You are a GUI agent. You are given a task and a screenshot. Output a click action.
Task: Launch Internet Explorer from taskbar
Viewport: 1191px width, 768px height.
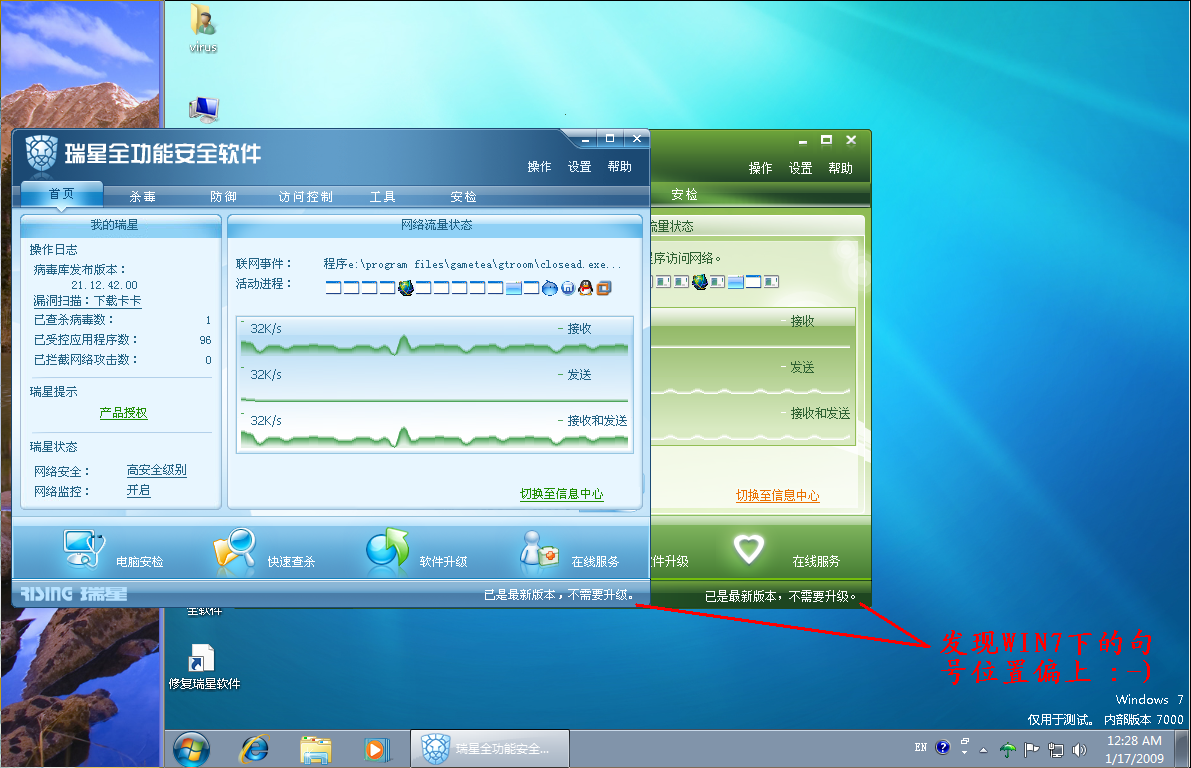point(254,749)
